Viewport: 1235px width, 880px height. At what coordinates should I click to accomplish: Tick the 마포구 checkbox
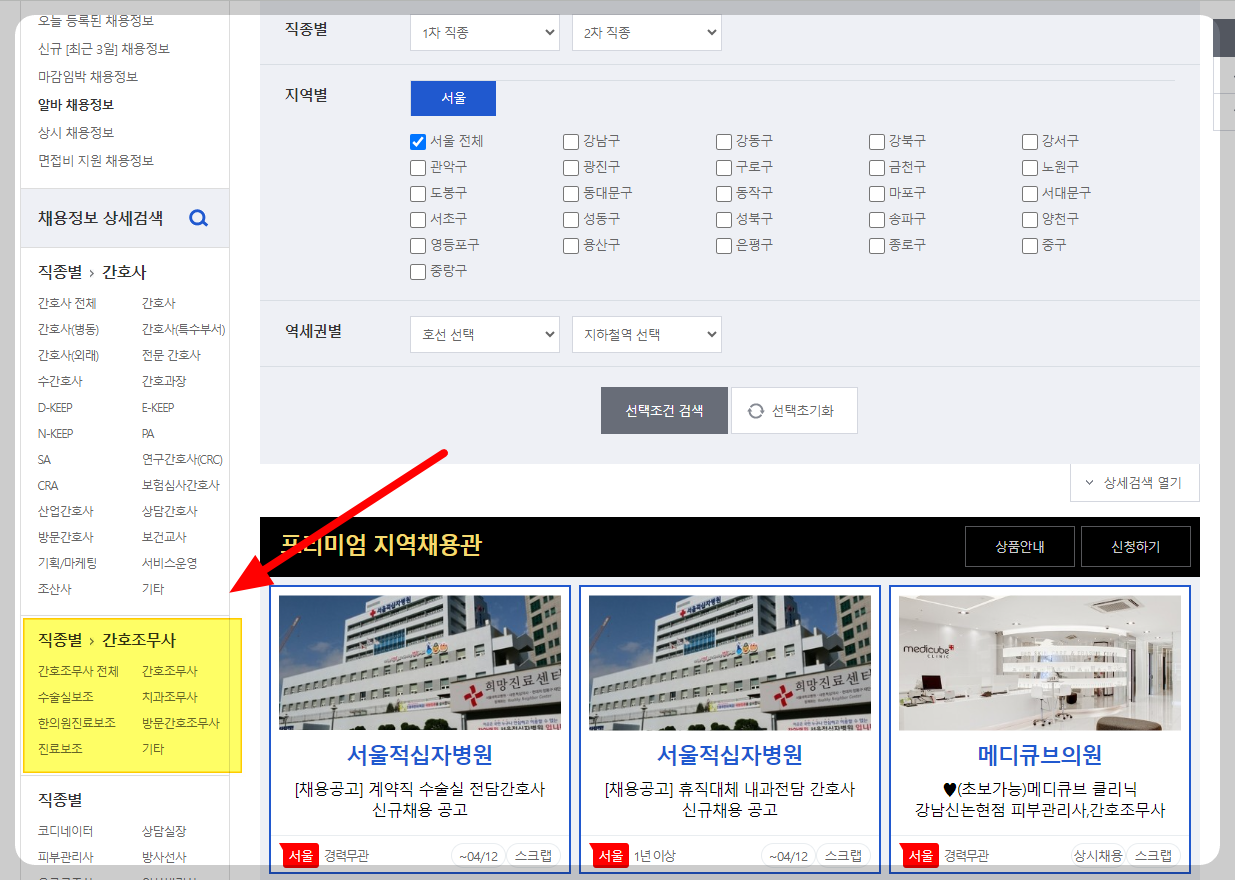click(x=877, y=193)
